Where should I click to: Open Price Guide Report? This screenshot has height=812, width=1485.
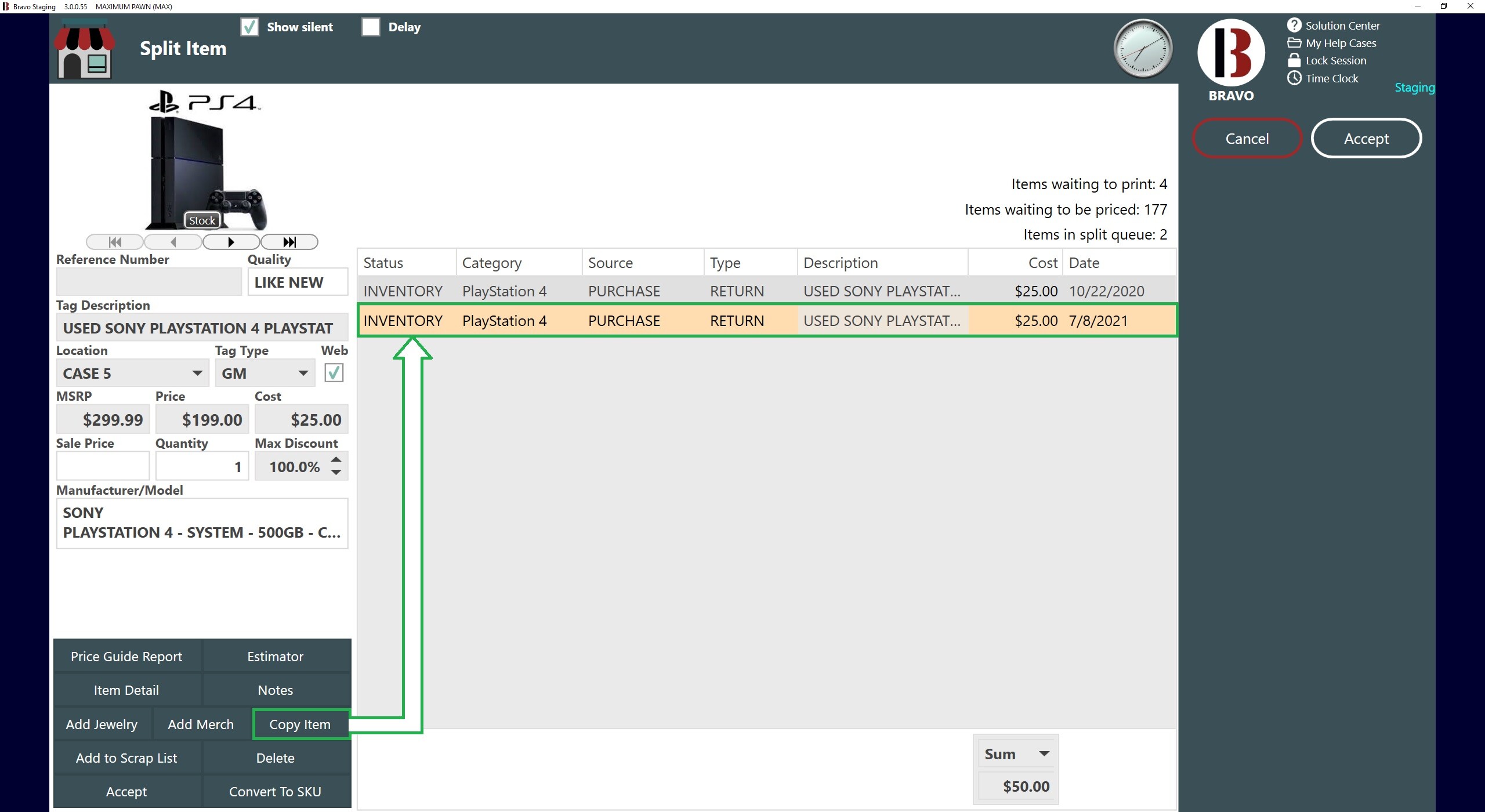coord(126,656)
